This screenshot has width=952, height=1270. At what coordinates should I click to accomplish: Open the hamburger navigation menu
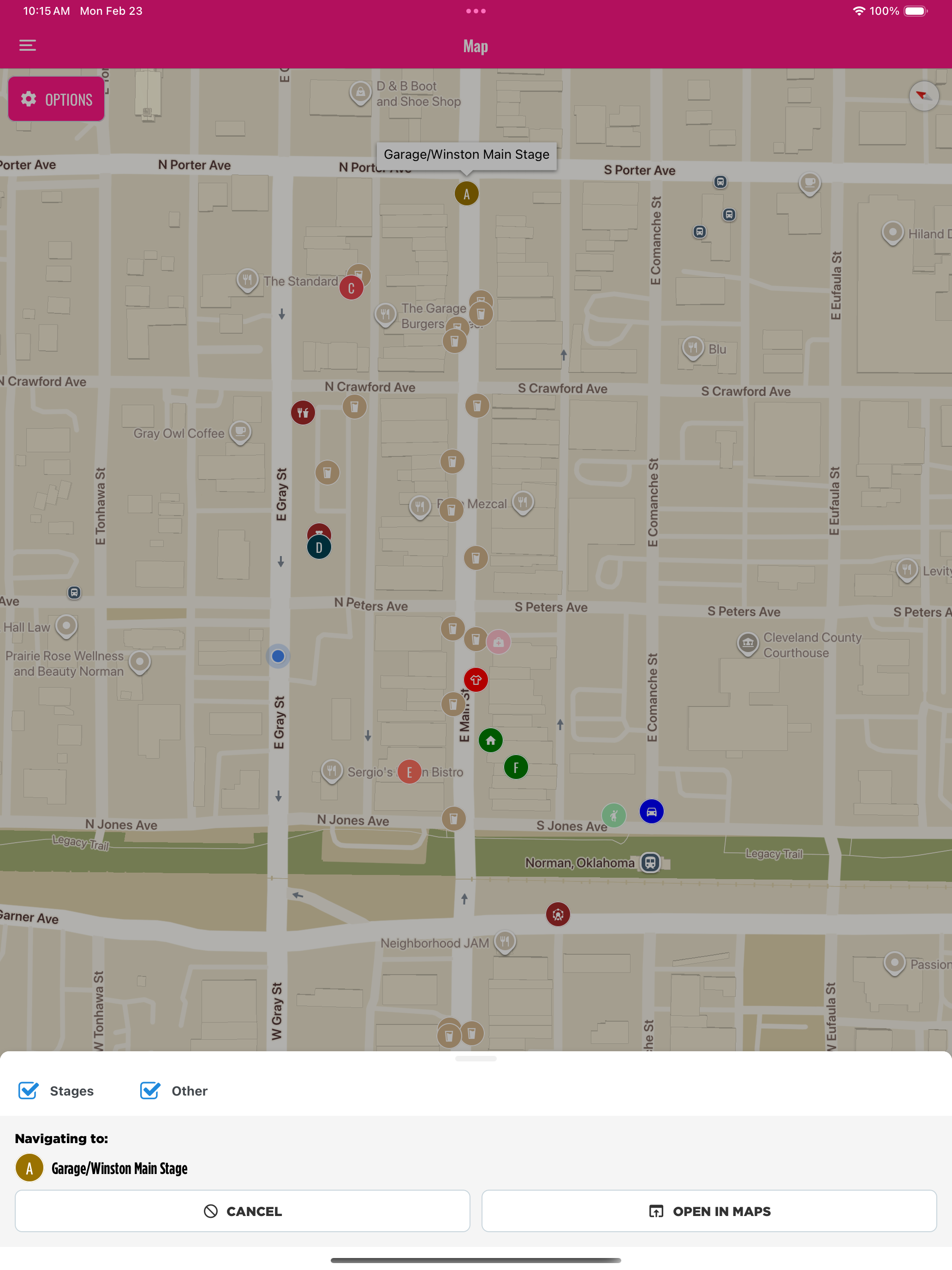click(28, 45)
